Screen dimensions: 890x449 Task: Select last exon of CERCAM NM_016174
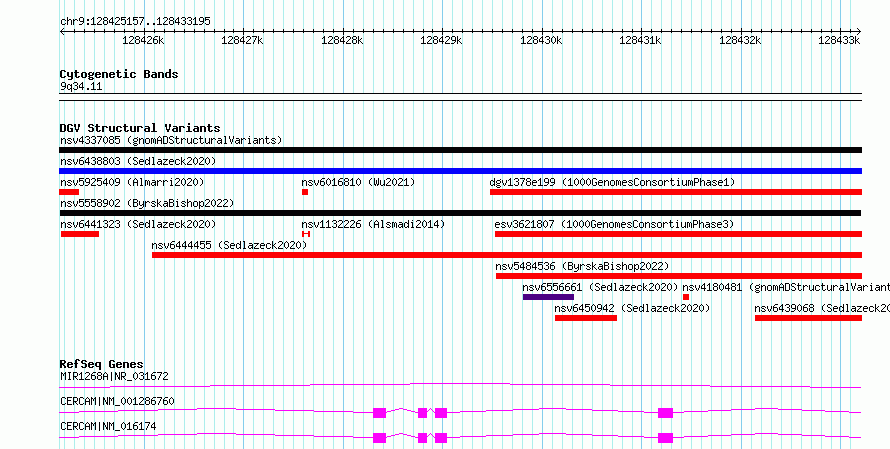click(665, 438)
